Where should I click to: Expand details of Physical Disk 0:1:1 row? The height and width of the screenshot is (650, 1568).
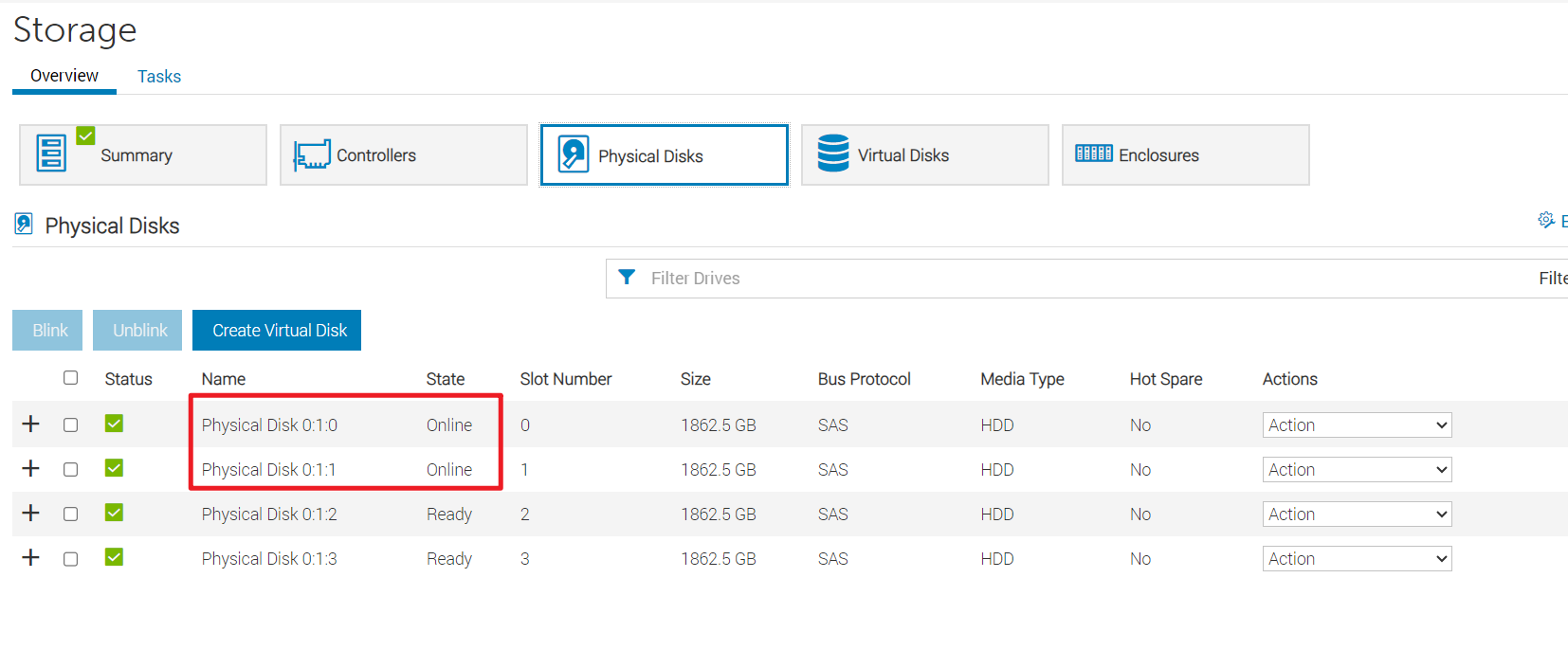coord(30,468)
